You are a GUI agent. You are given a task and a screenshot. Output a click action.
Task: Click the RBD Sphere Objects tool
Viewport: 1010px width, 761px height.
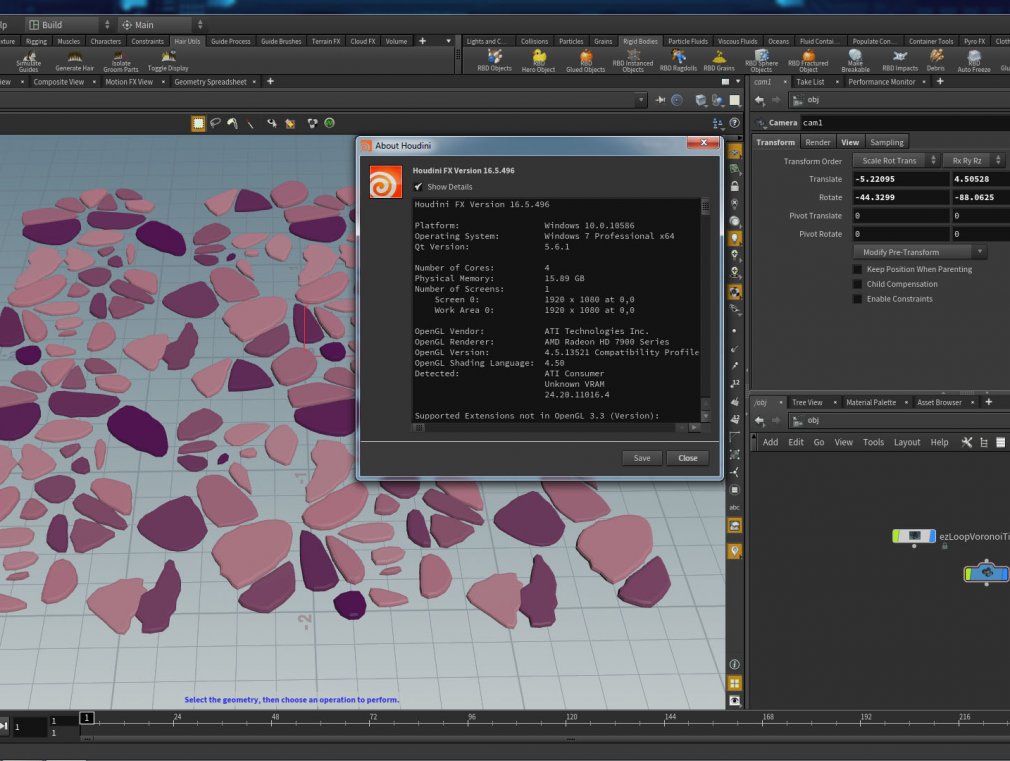coord(761,61)
